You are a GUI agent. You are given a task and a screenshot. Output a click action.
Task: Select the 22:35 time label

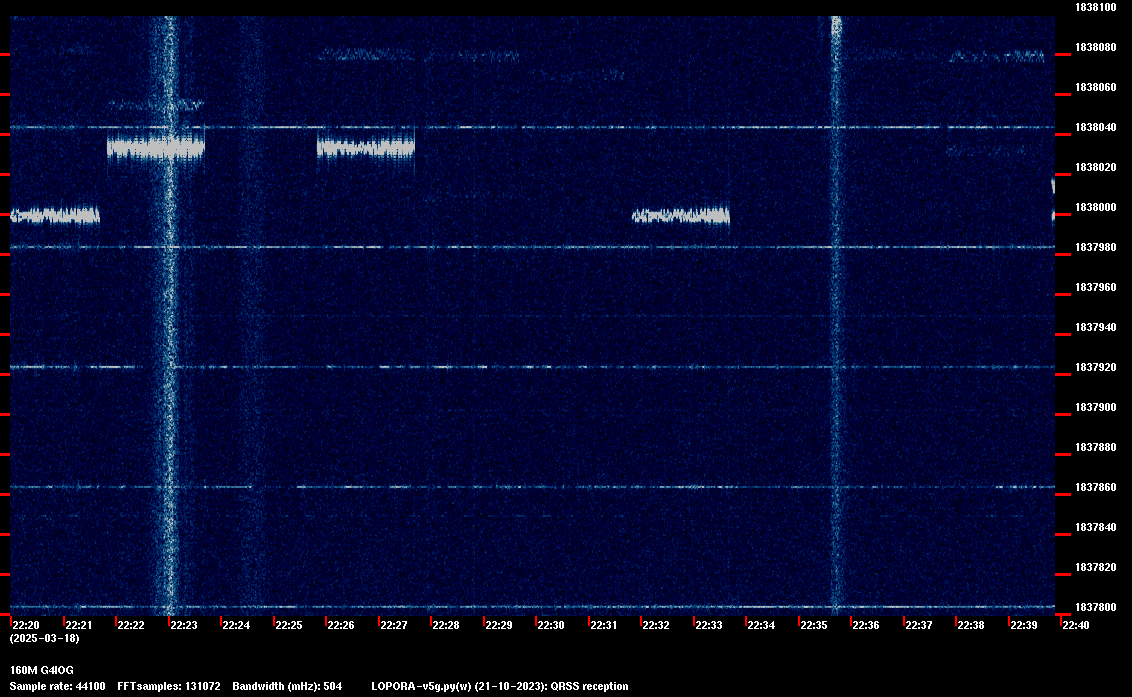tap(814, 625)
